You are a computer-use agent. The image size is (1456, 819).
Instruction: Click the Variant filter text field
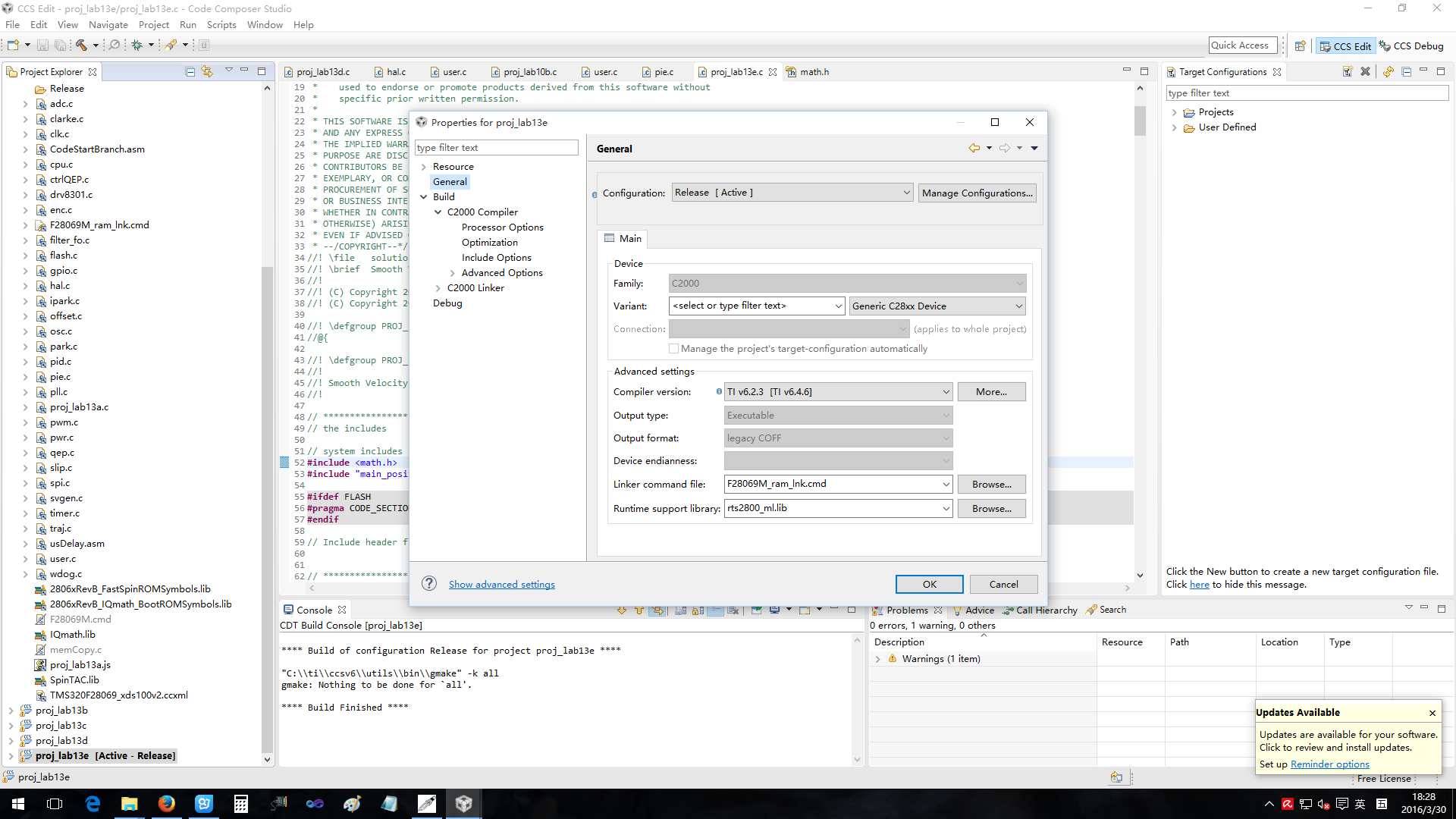point(751,306)
